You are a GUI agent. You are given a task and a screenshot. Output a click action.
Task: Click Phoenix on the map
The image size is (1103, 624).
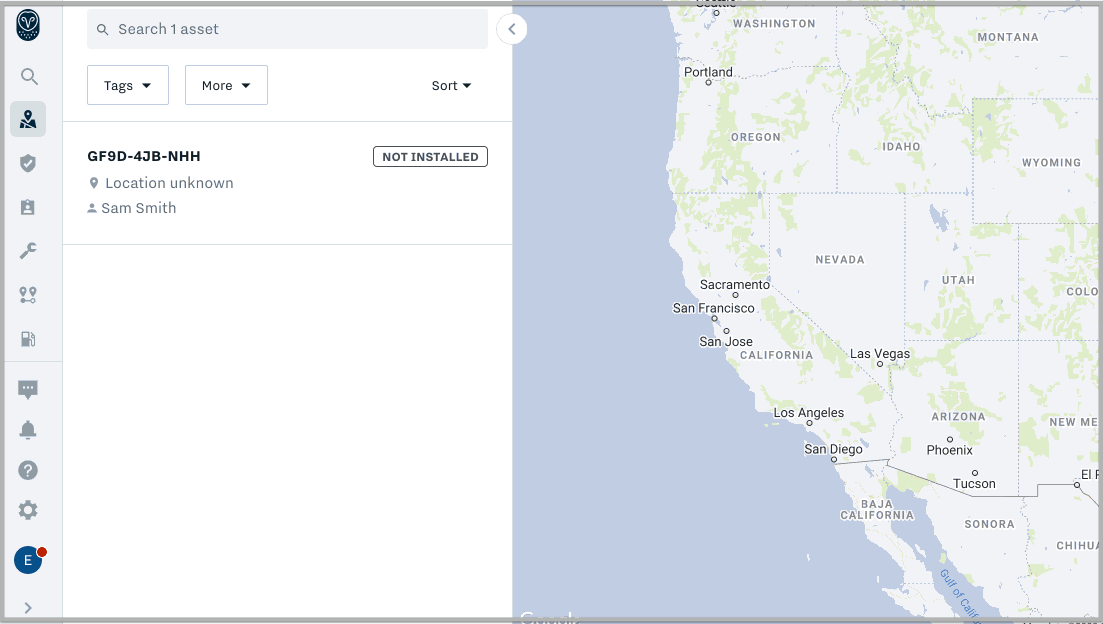coord(950,450)
